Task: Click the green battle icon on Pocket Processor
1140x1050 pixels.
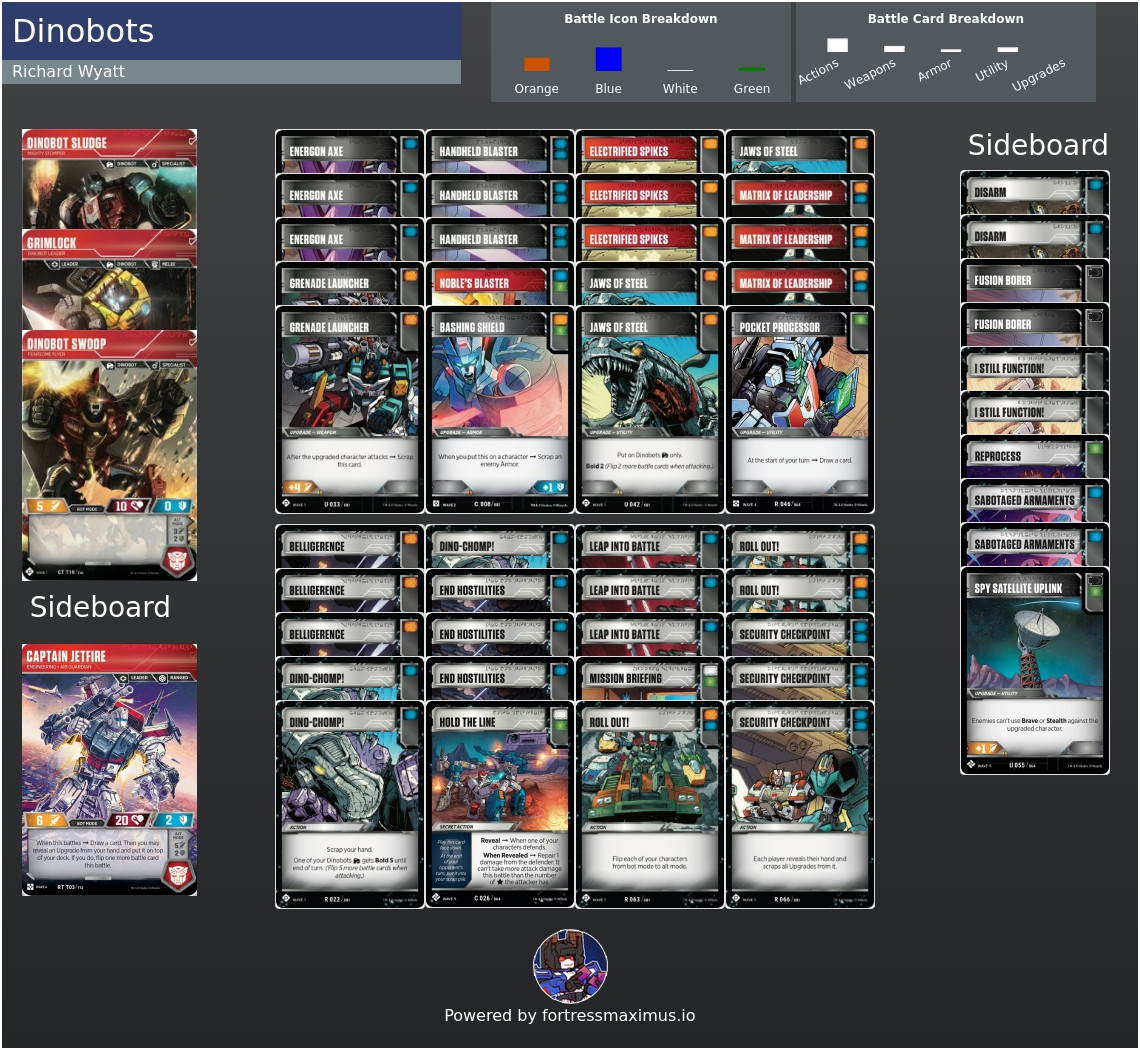Action: 860,319
